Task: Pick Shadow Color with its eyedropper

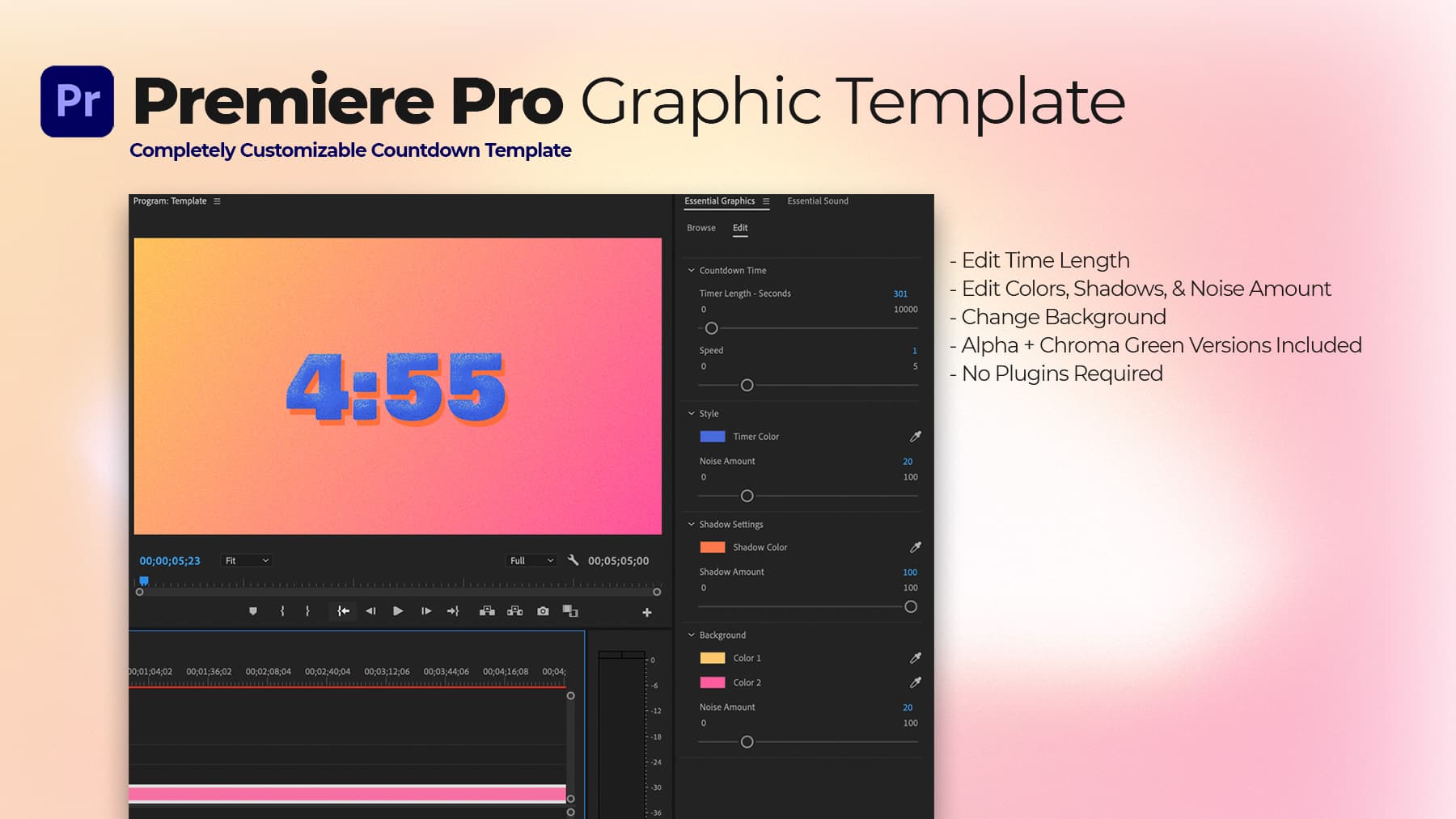Action: point(916,547)
